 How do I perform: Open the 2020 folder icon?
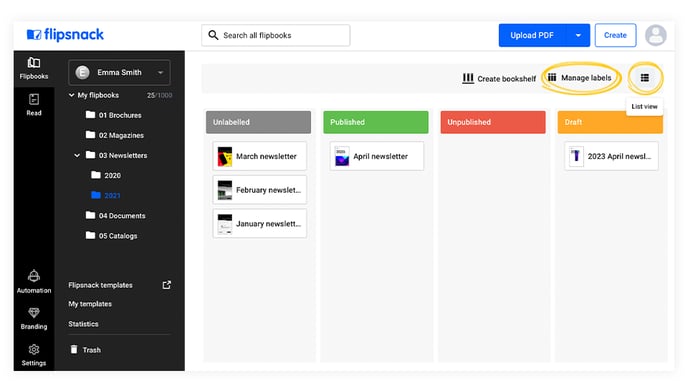click(96, 175)
